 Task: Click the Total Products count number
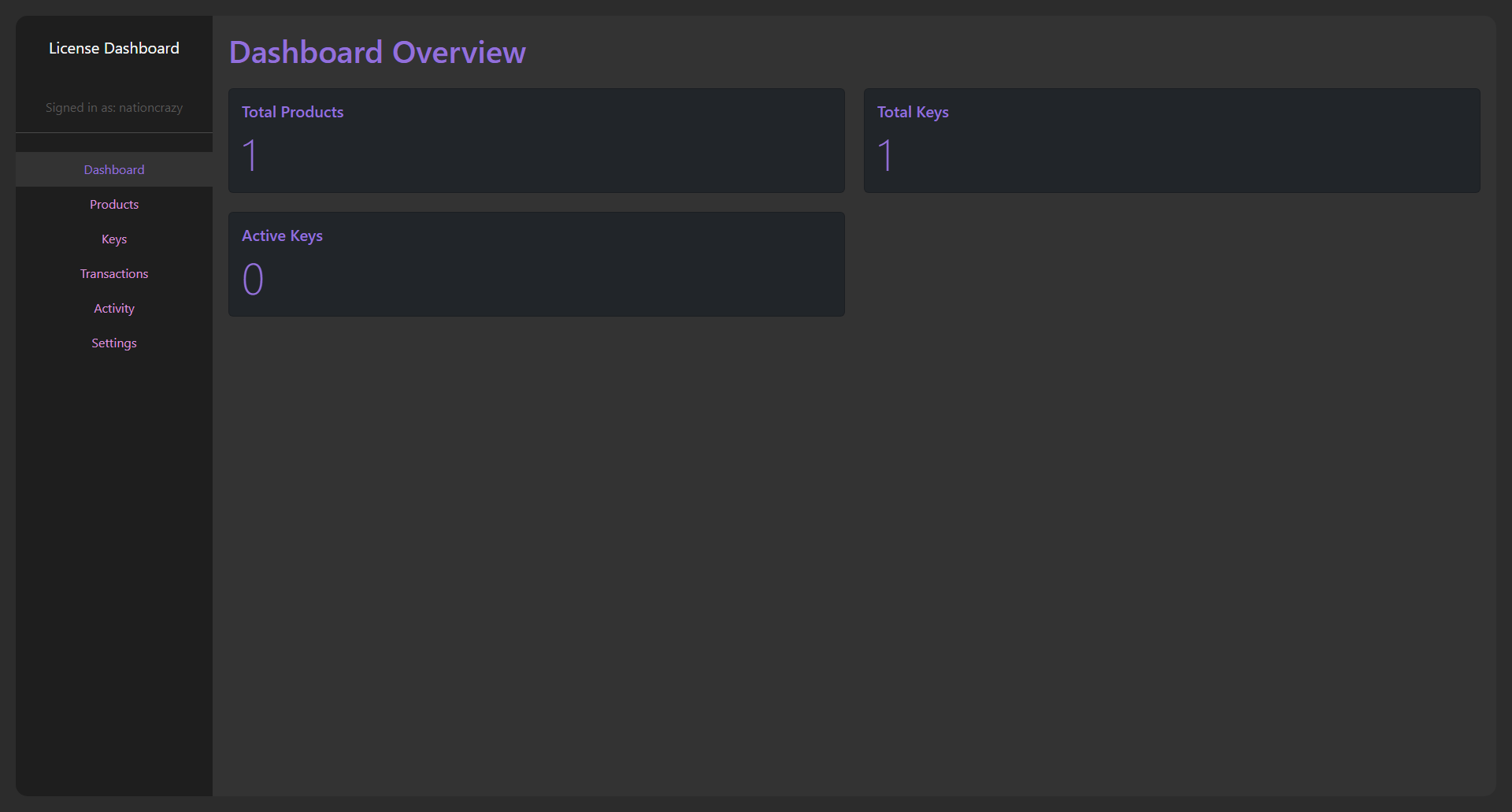(x=250, y=155)
